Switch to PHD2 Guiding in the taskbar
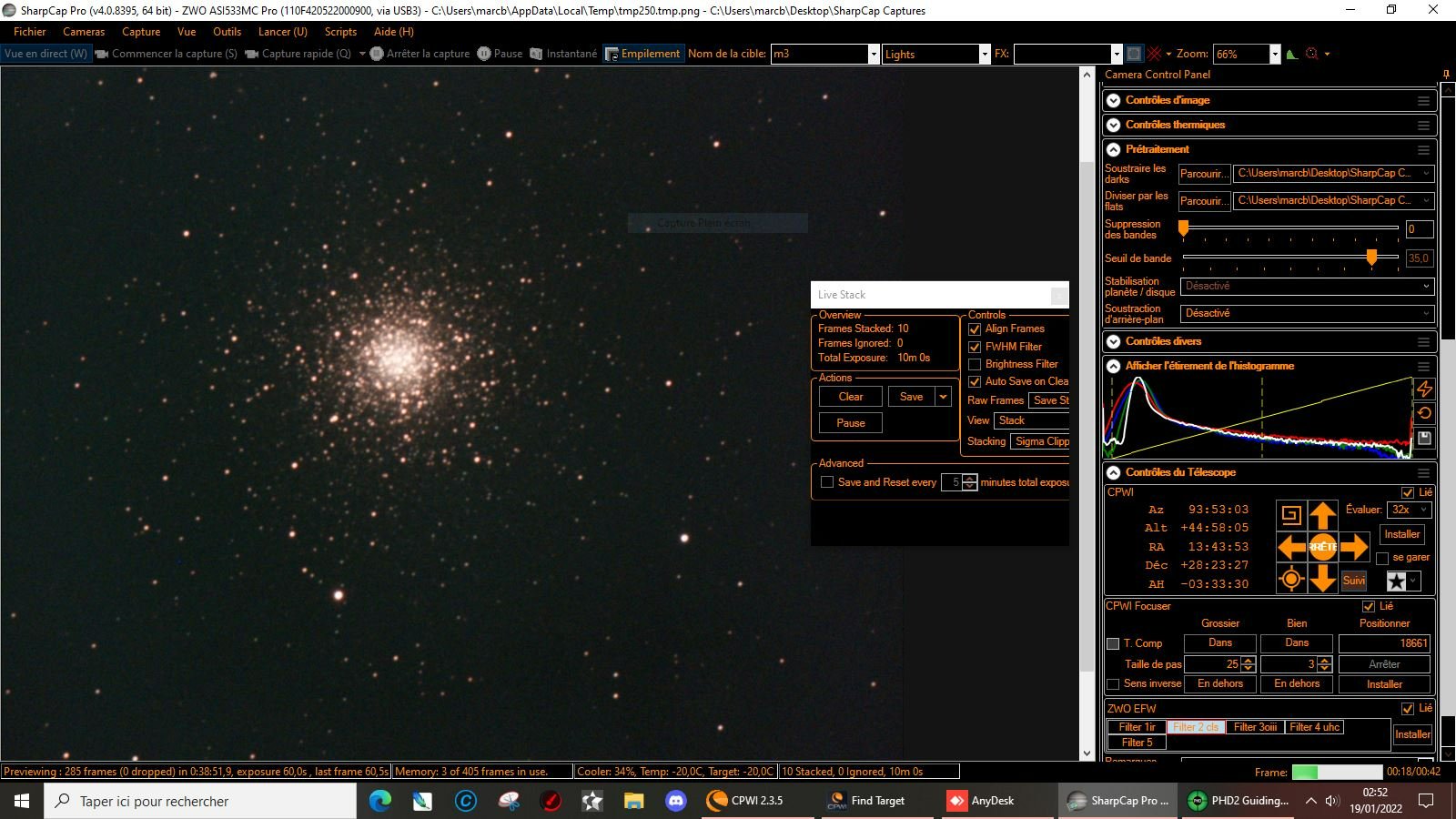 (1239, 801)
